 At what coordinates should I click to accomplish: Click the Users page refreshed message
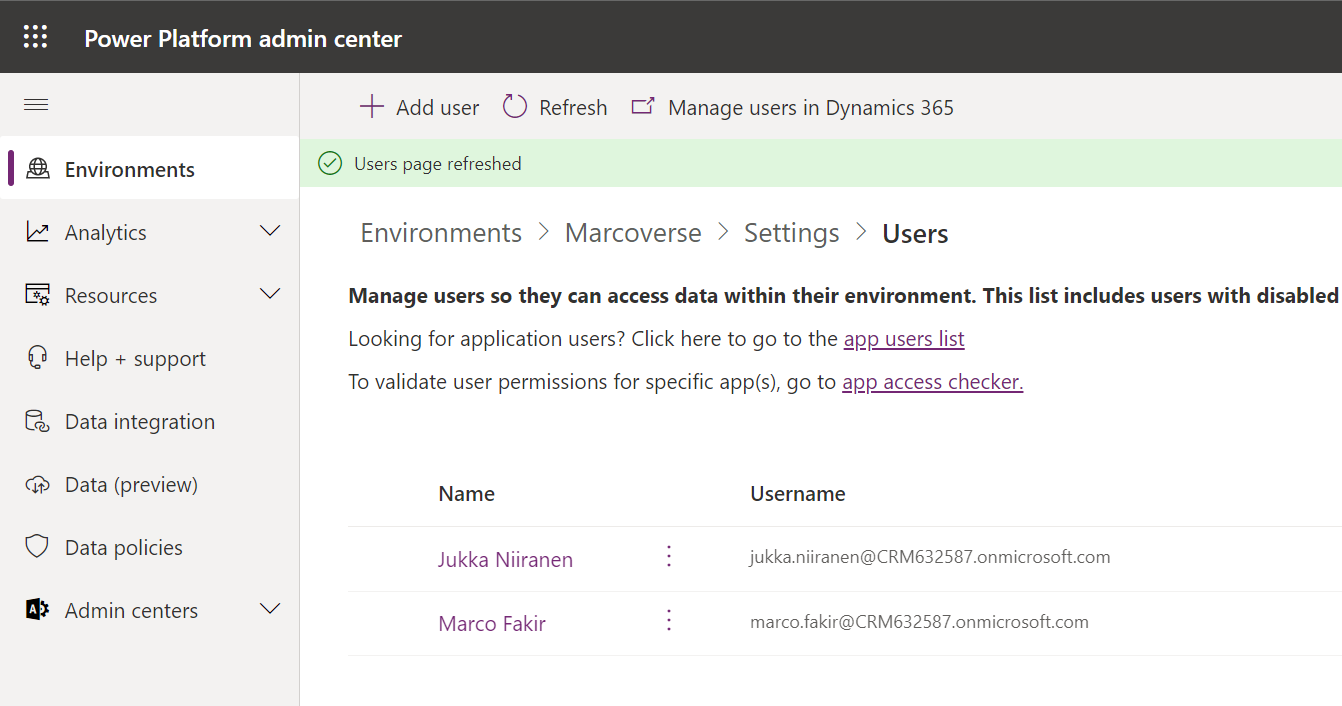coord(438,164)
